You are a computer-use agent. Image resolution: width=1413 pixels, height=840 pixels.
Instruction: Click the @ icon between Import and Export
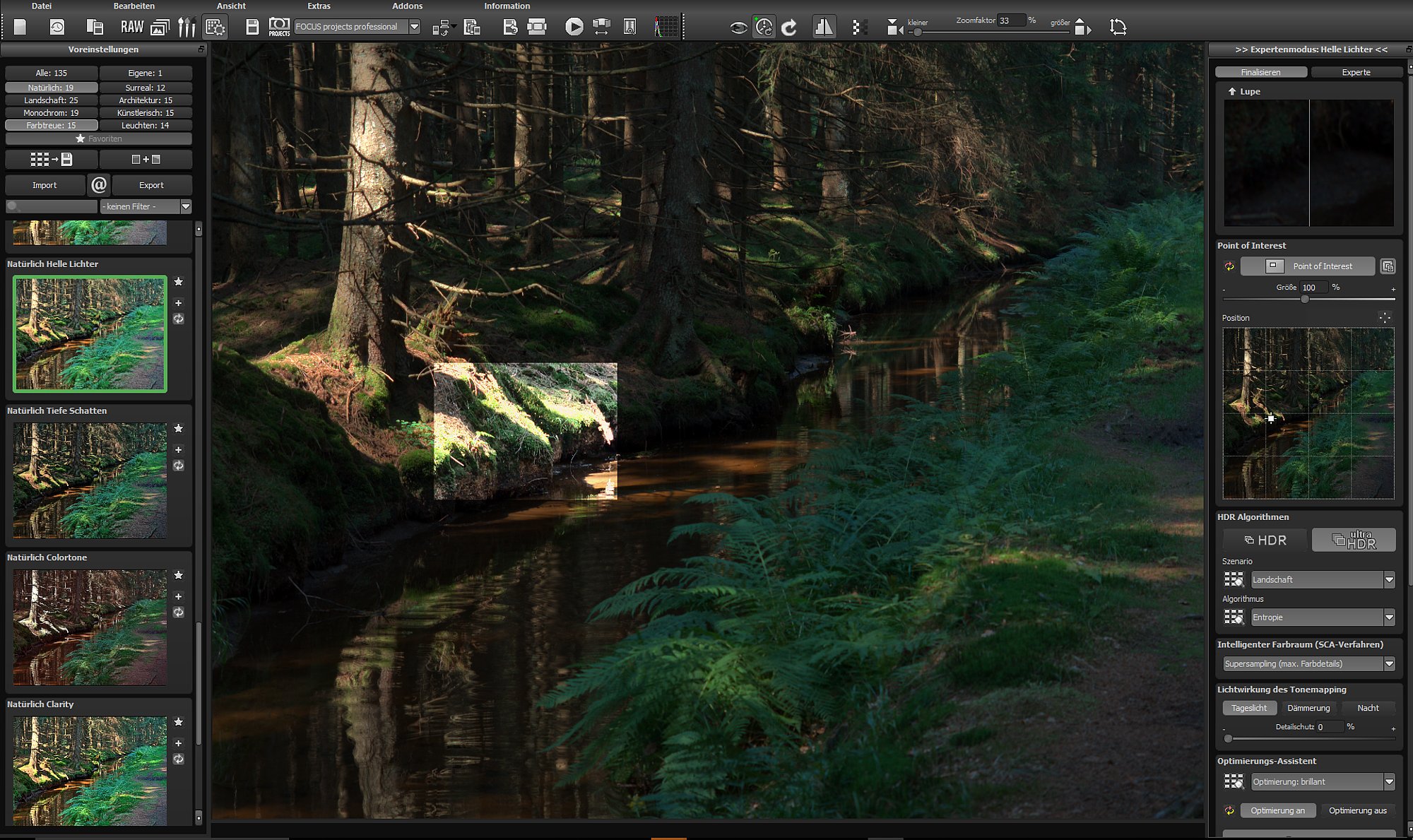tap(99, 185)
